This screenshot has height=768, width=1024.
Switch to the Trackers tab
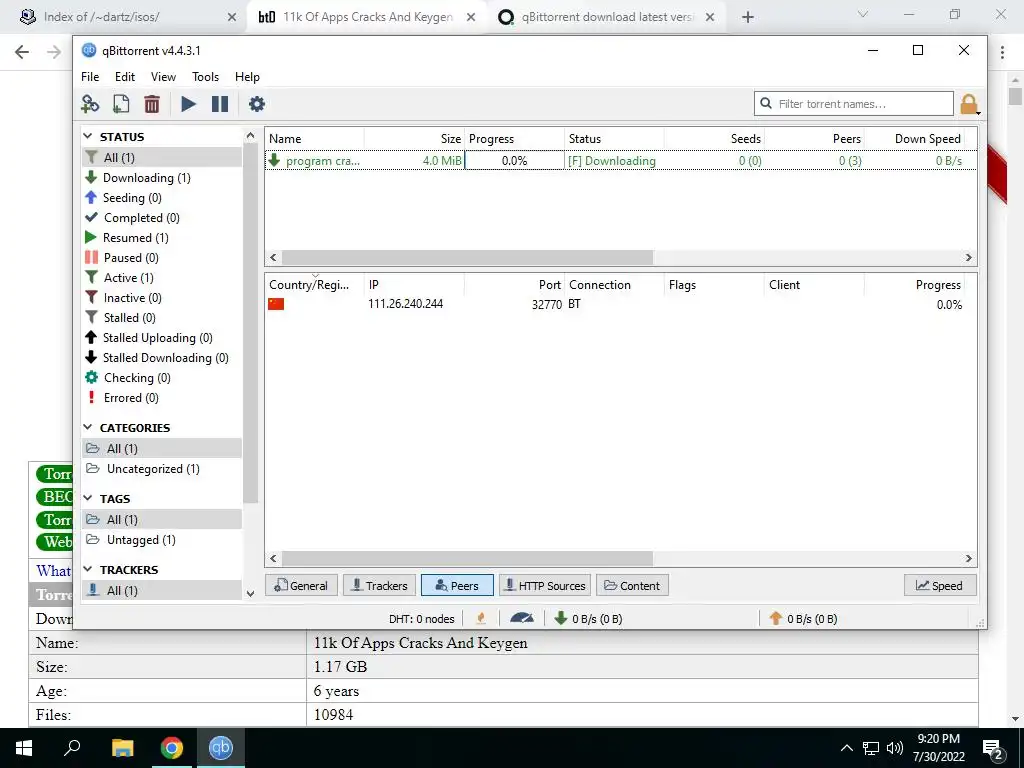tap(379, 586)
